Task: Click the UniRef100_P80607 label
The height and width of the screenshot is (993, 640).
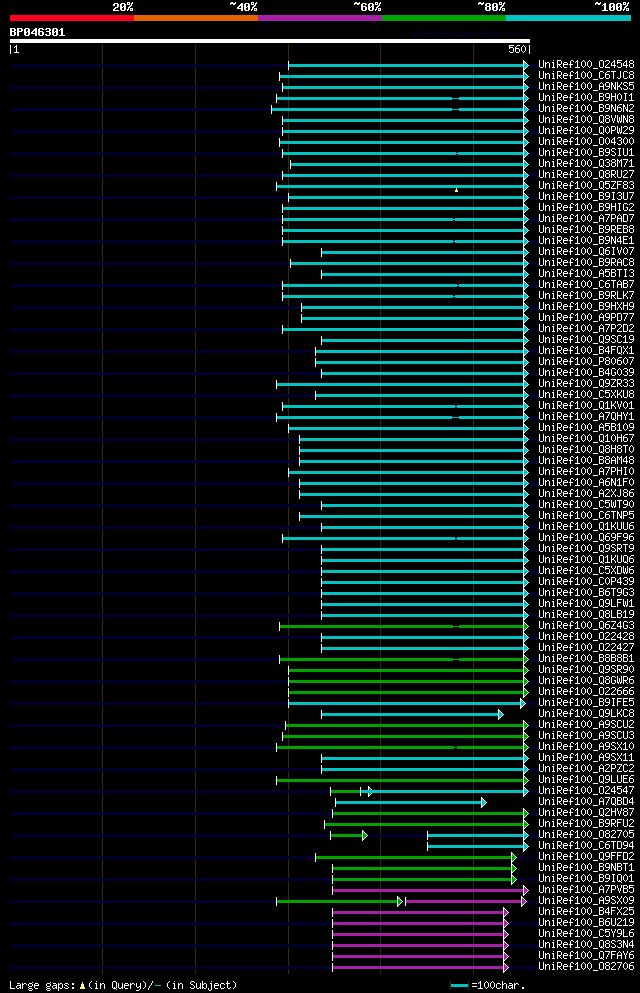Action: click(x=586, y=362)
